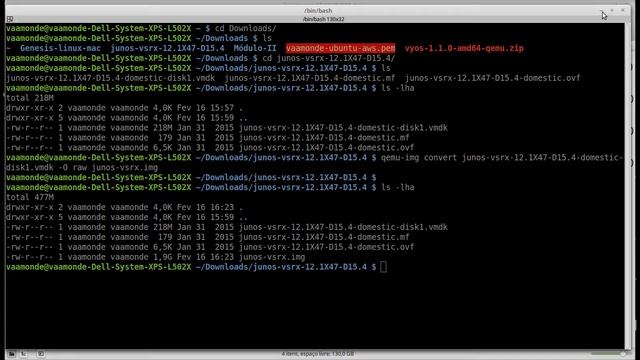Select the 'Genesis-linux-mac' directory name
The height and width of the screenshot is (360, 640).
point(60,48)
